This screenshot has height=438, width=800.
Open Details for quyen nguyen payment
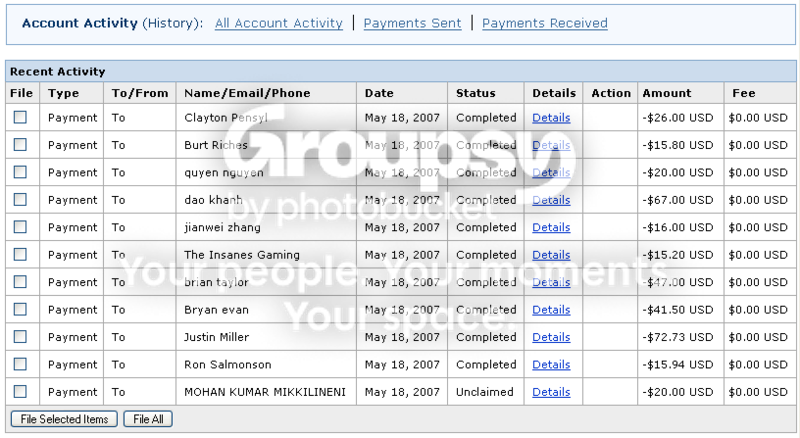551,173
